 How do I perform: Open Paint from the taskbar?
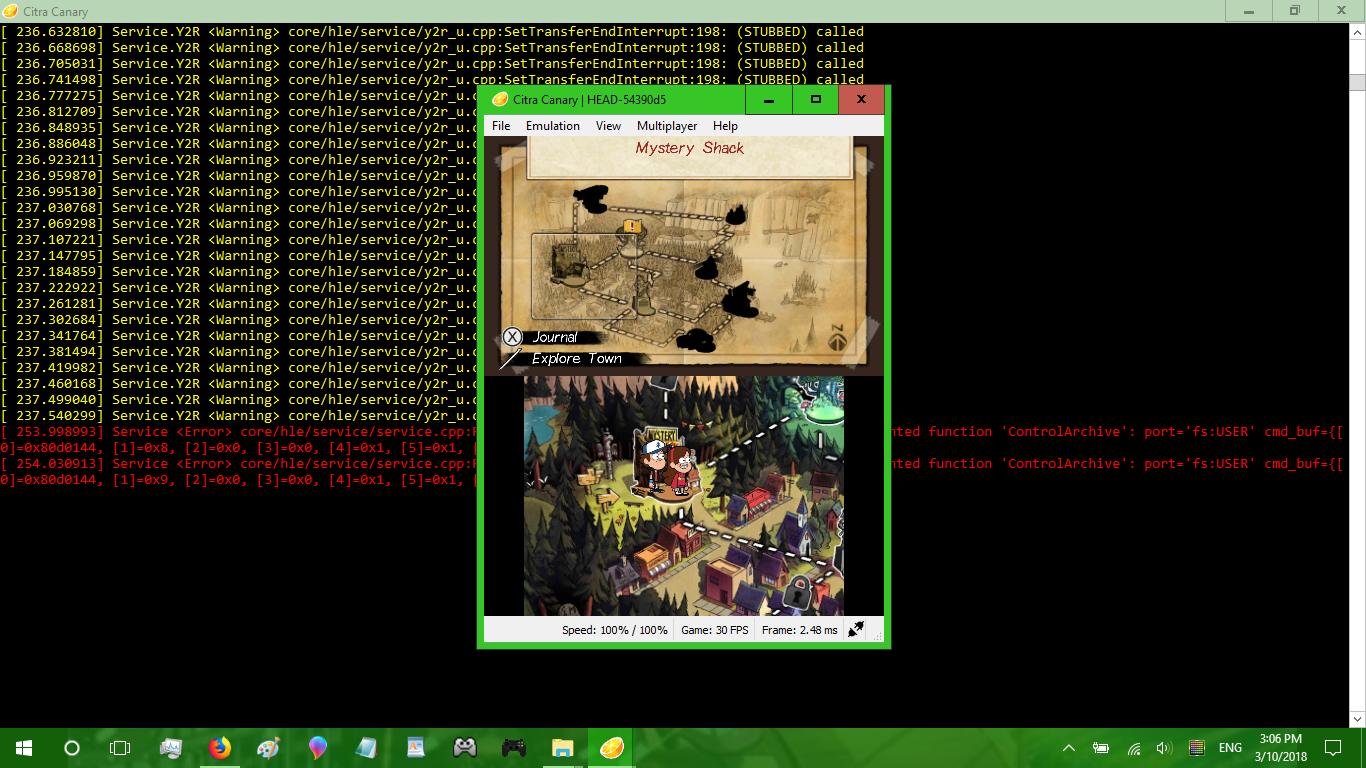[x=269, y=748]
